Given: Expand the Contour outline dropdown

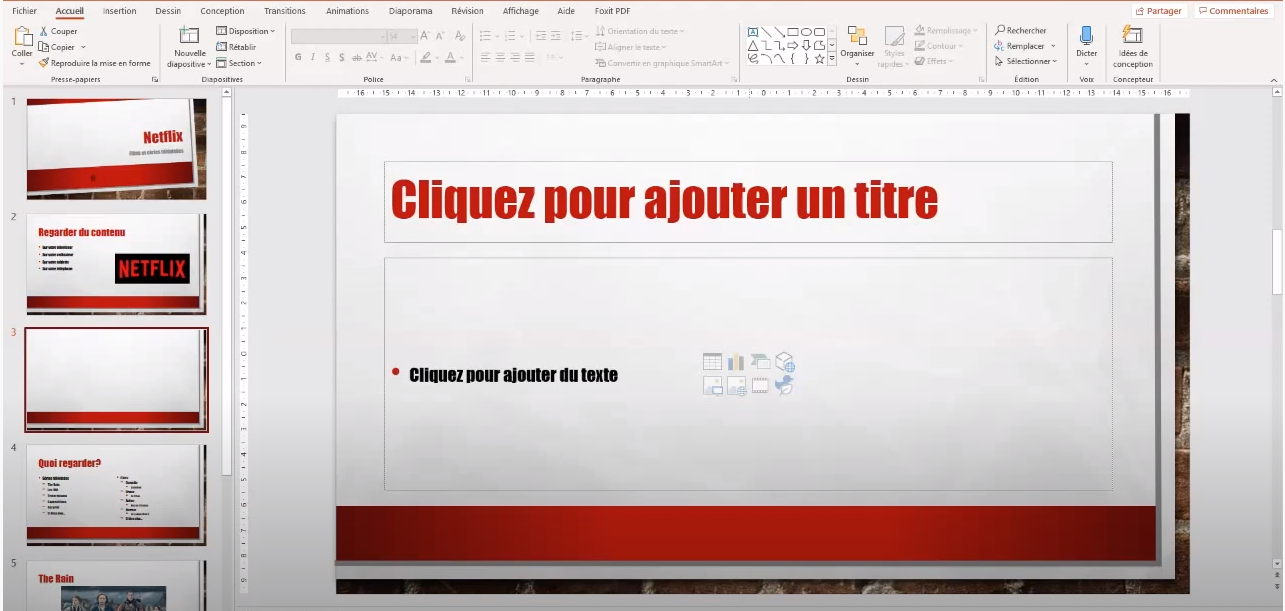Looking at the screenshot, I should [939, 46].
